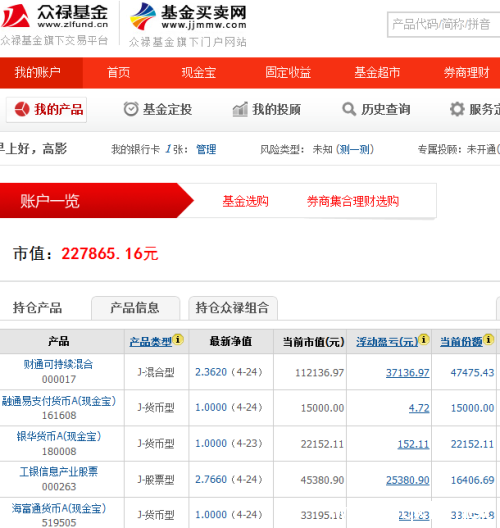The image size is (500, 528).
Task: Switch to the 产品信息 tab
Action: [x=135, y=308]
